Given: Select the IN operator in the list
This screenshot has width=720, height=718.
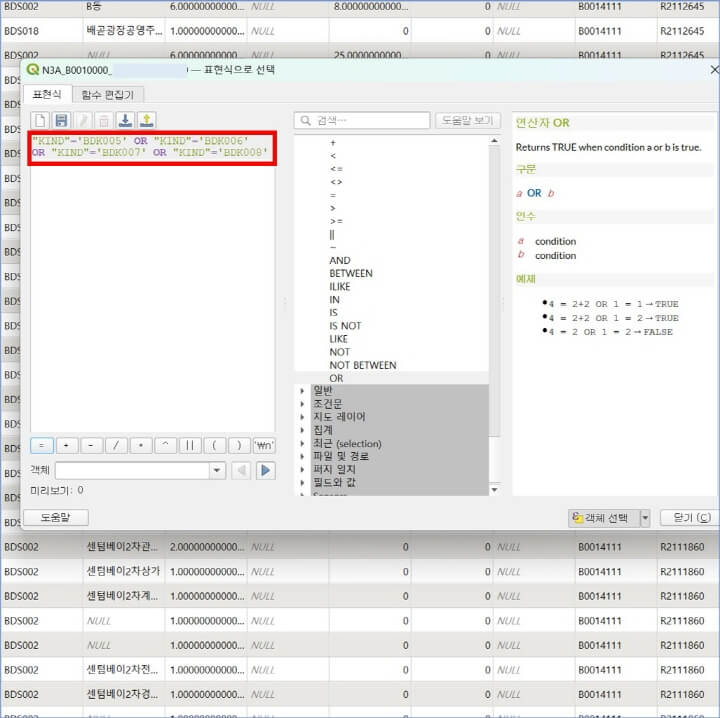Looking at the screenshot, I should click(x=334, y=299).
